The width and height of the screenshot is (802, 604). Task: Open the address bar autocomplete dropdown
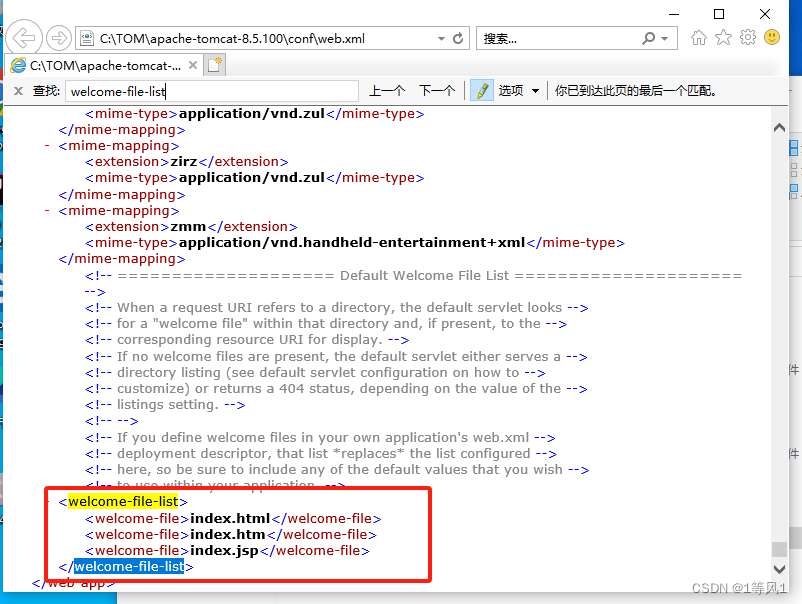[x=441, y=39]
